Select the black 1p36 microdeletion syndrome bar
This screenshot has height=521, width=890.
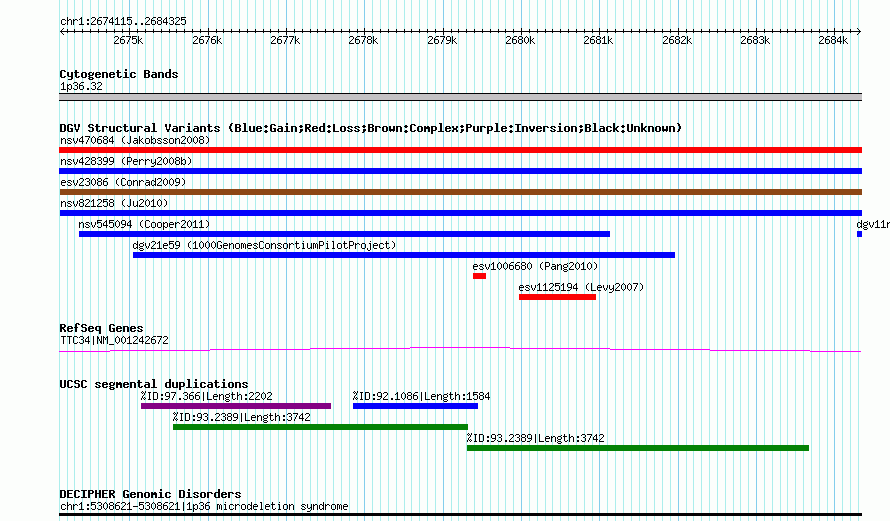click(460, 515)
